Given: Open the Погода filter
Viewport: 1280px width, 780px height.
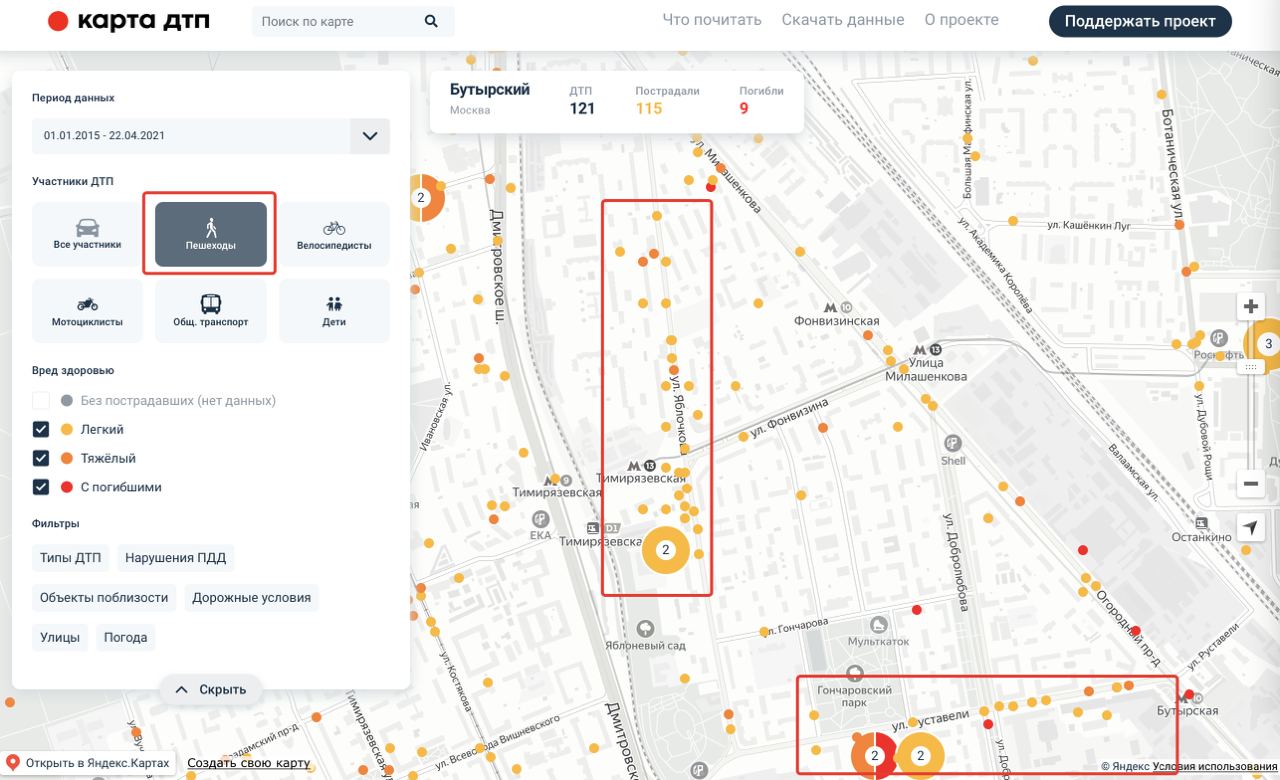Looking at the screenshot, I should pos(125,637).
